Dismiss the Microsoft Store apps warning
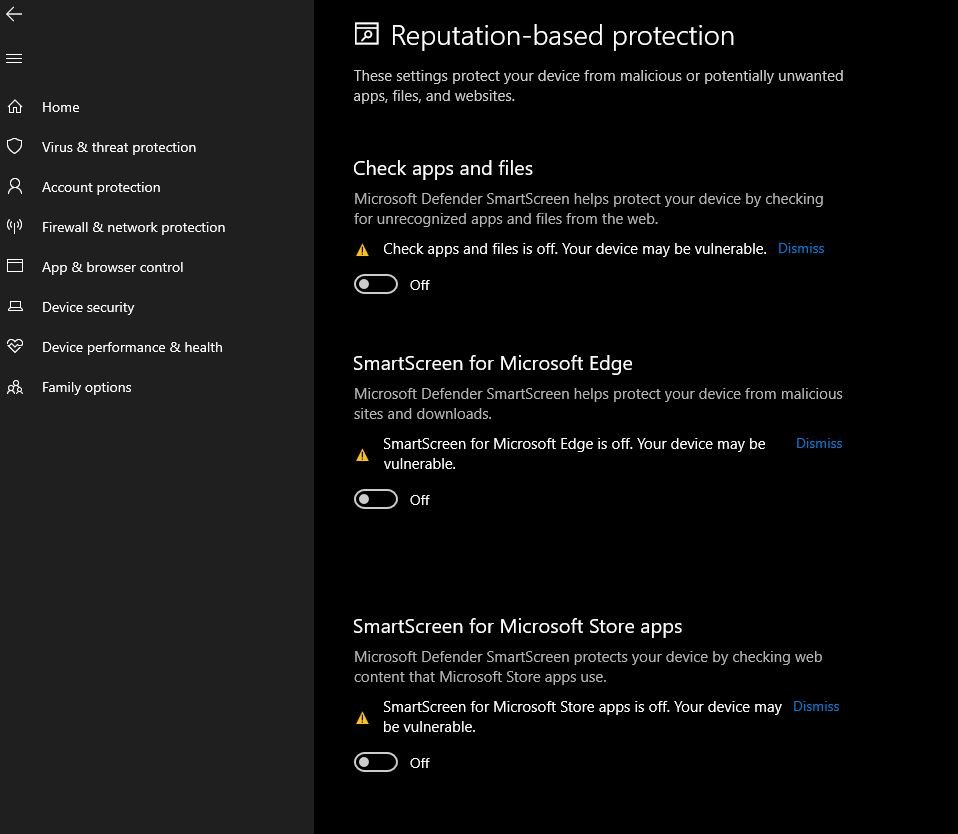 coord(816,706)
